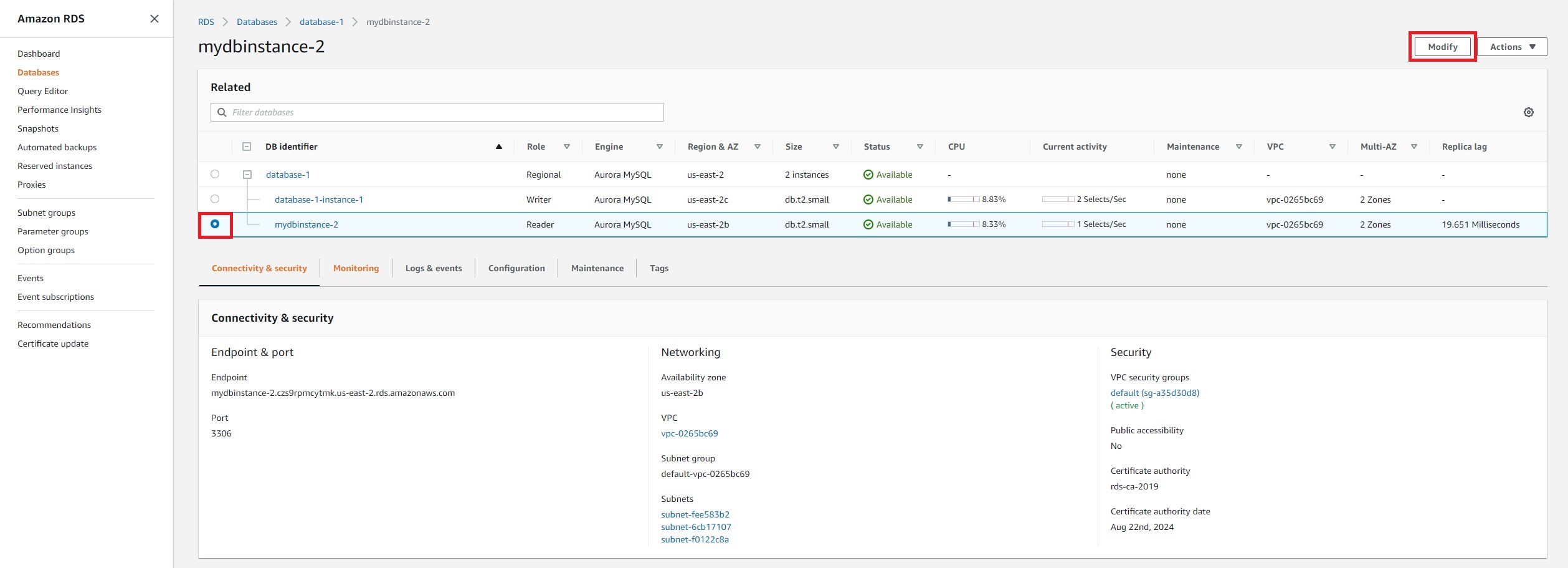Open subnet-fee583b2 link
The width and height of the screenshot is (1568, 568).
point(695,514)
